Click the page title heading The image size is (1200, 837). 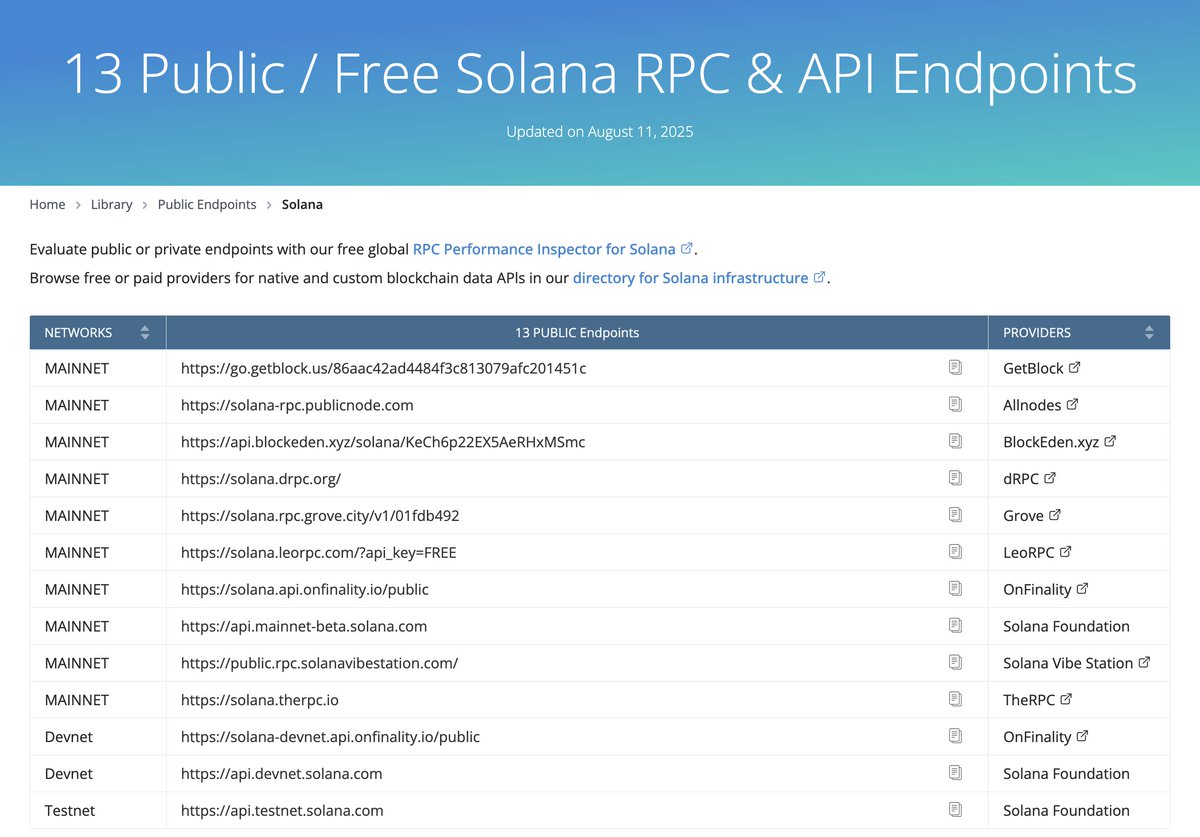click(600, 73)
